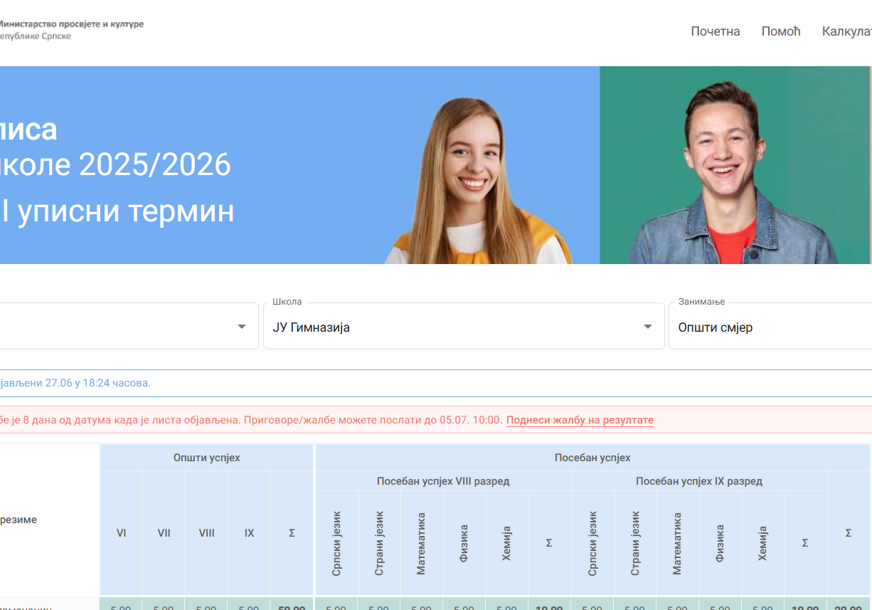Click the VII column header
The image size is (872, 610).
click(164, 533)
